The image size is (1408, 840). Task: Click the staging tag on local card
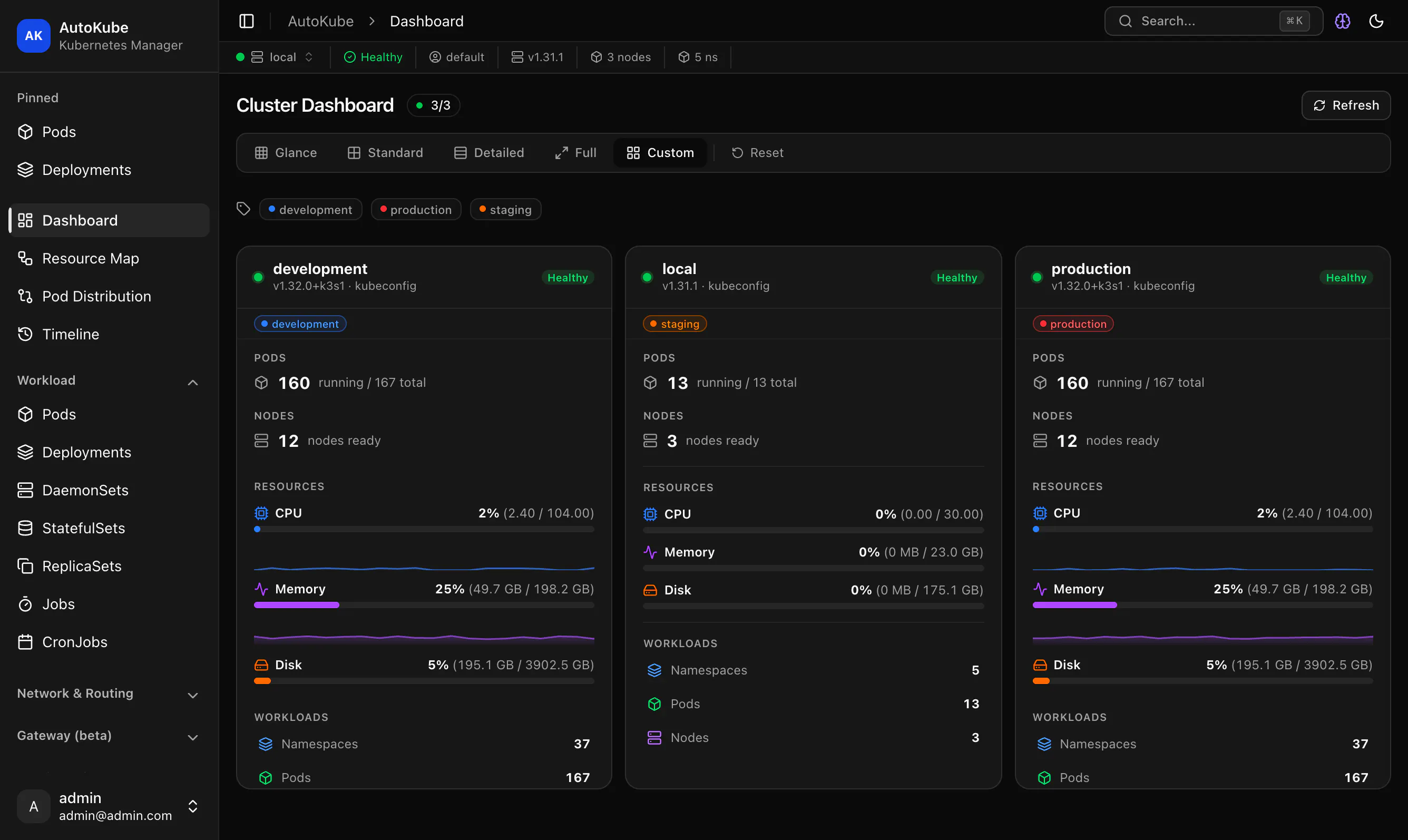pyautogui.click(x=674, y=324)
